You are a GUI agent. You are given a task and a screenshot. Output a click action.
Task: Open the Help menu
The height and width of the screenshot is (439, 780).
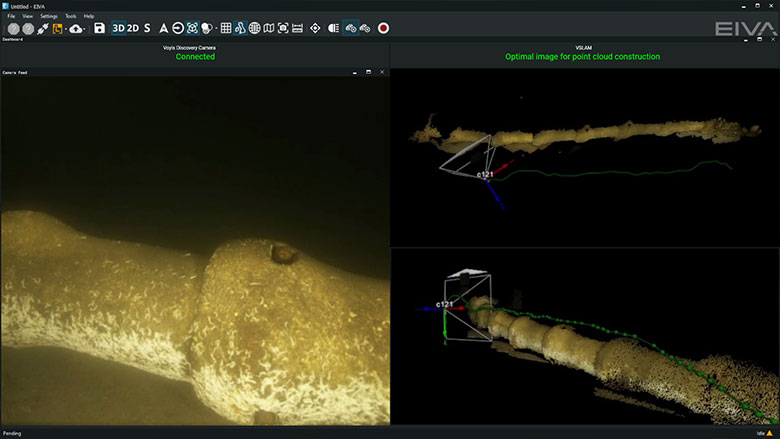pyautogui.click(x=89, y=17)
